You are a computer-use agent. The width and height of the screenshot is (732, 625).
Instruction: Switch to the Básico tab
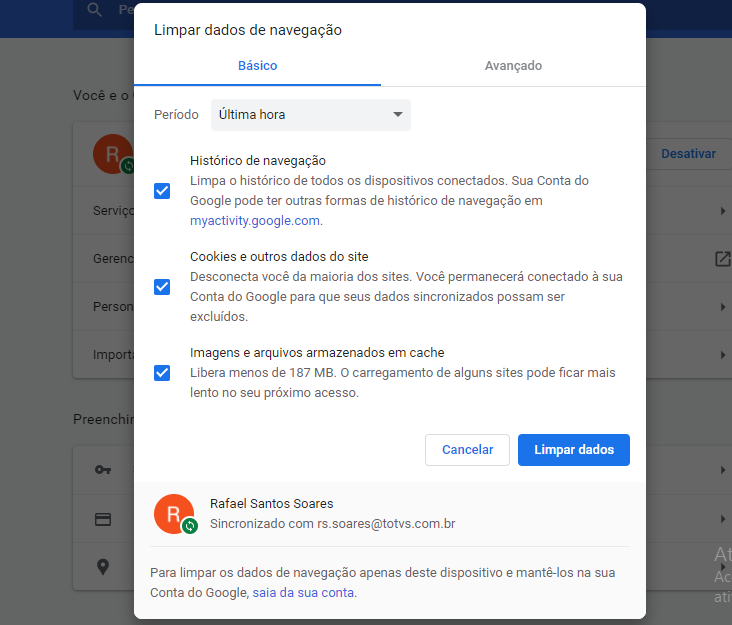[x=258, y=66]
